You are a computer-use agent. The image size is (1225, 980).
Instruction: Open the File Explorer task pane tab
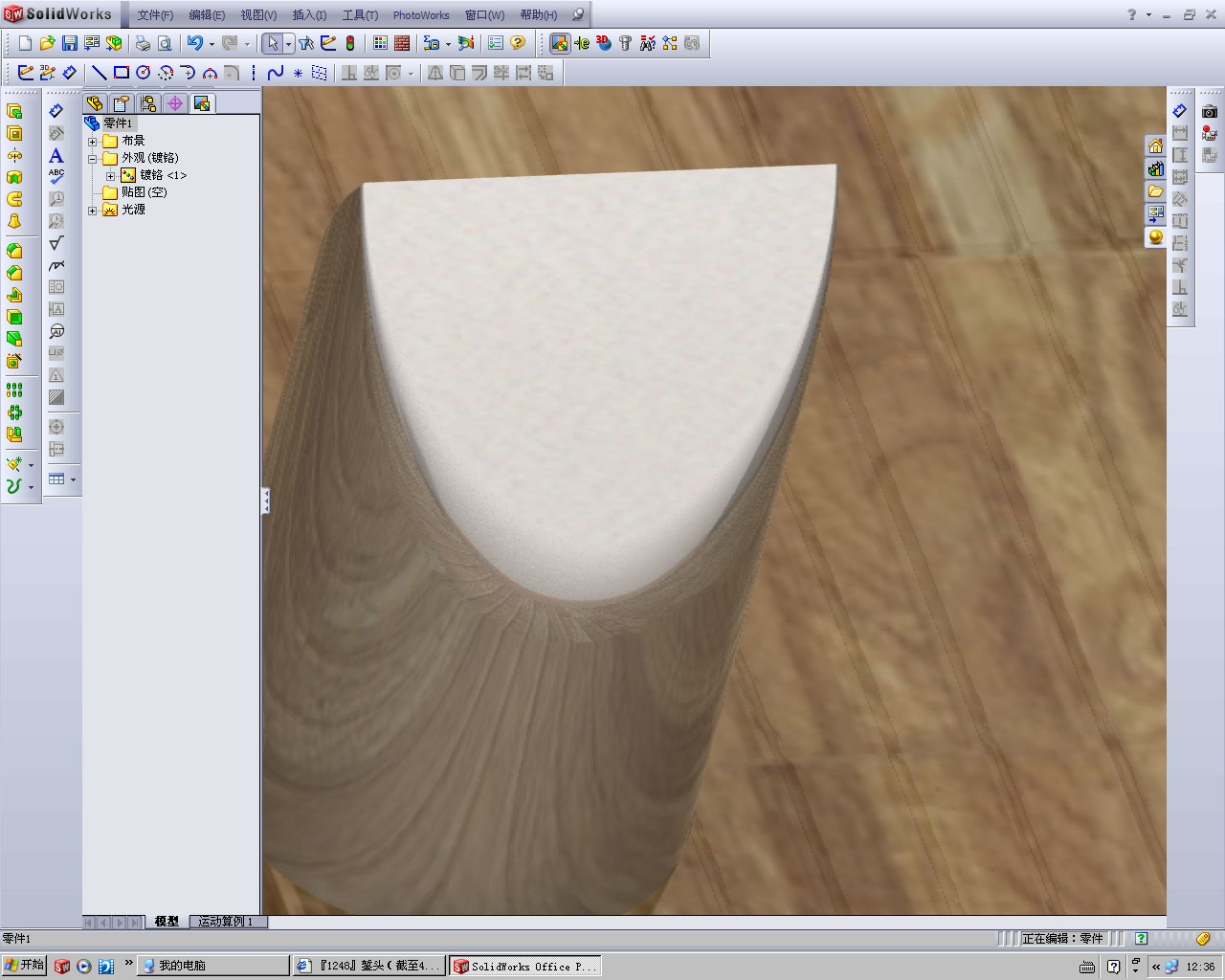[x=1156, y=191]
